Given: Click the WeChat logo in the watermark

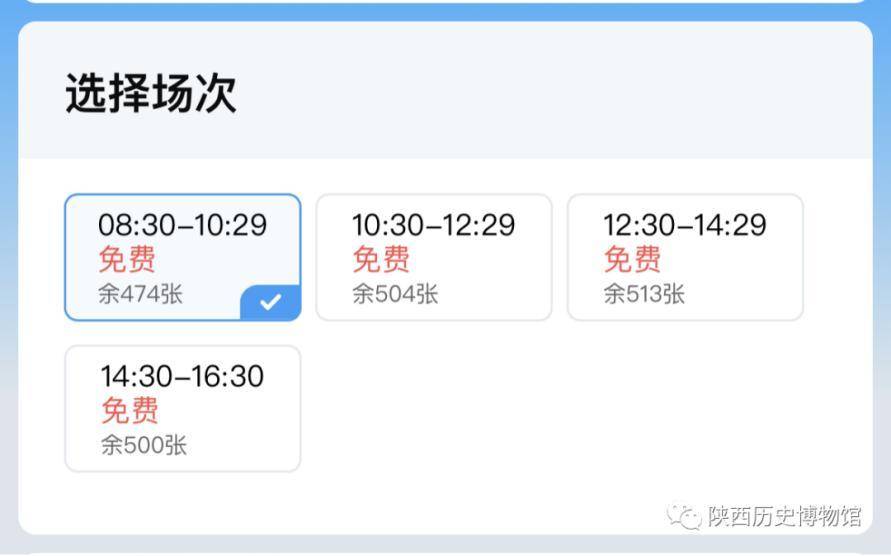Looking at the screenshot, I should click(x=684, y=516).
